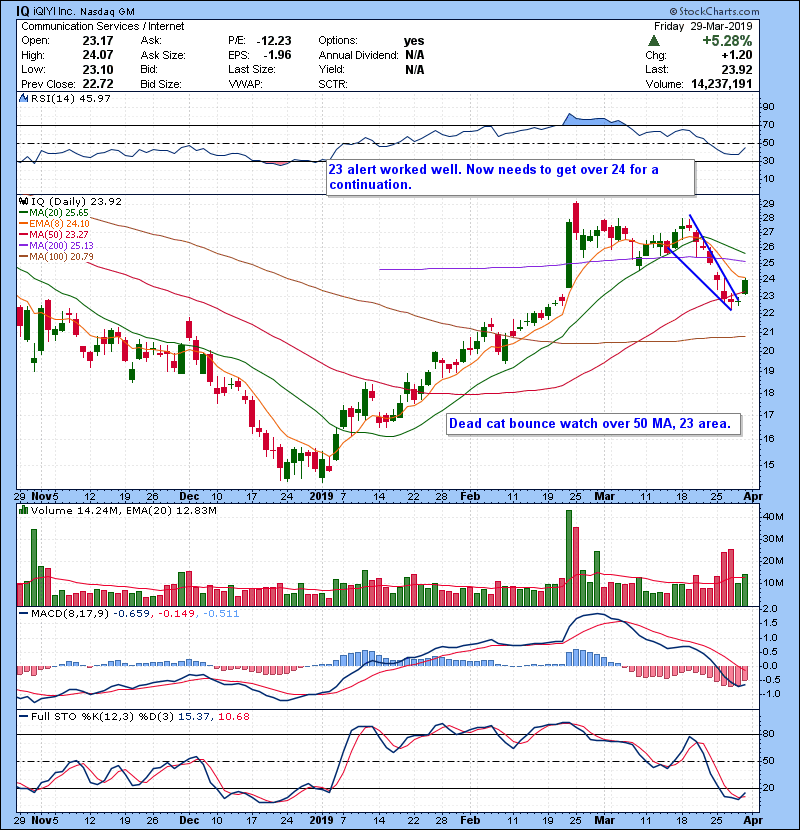Image resolution: width=800 pixels, height=830 pixels.
Task: Click the latest green candlestick at chart's right edge
Action: point(745,286)
